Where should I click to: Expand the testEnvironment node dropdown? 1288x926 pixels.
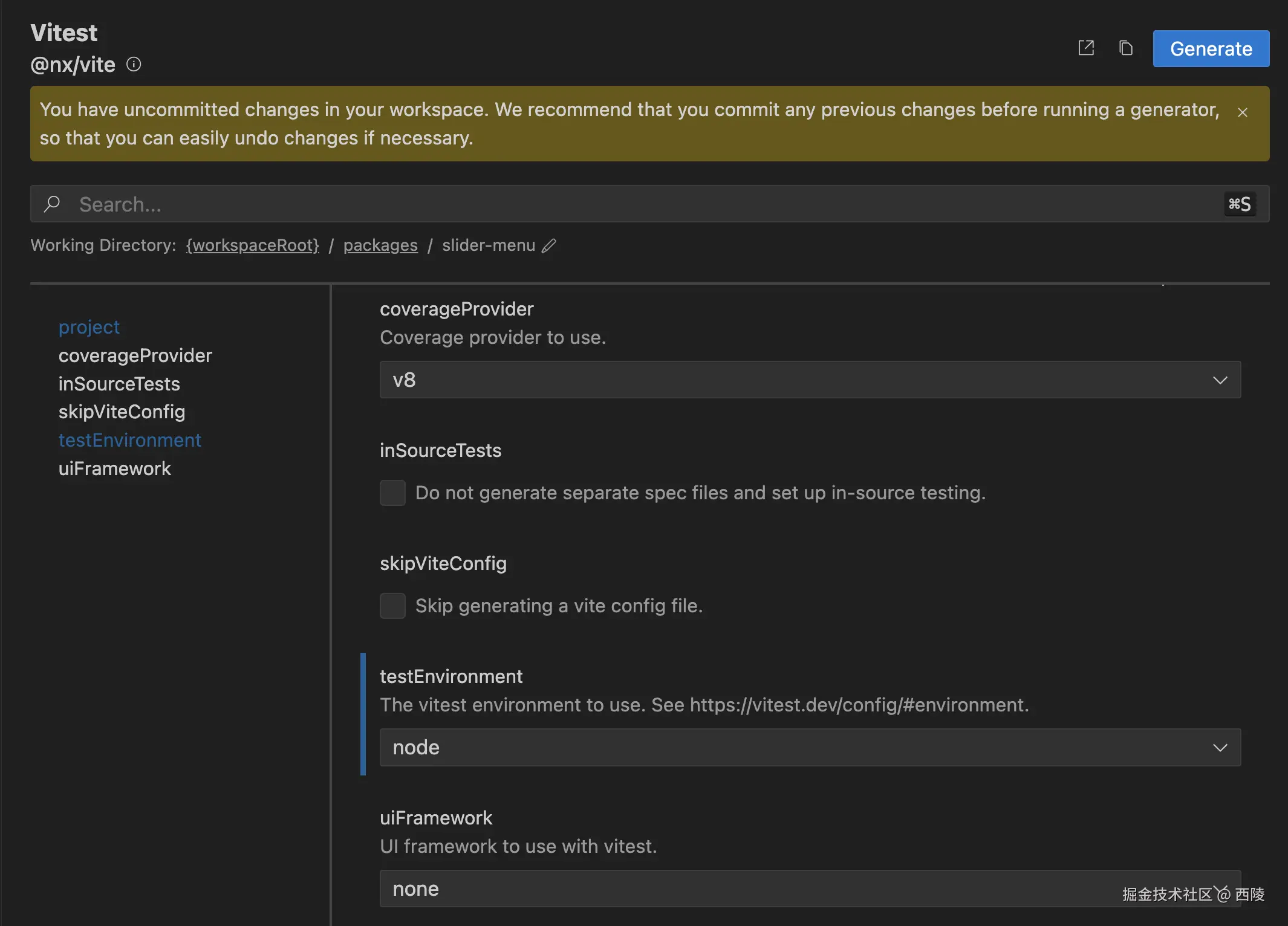point(810,747)
